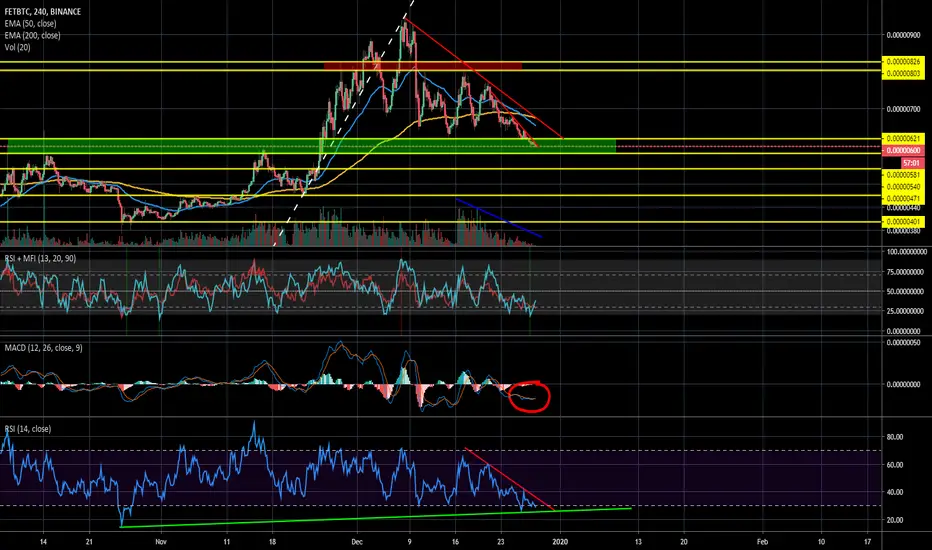
Task: Click the Dec label on the time axis
Action: point(357,542)
